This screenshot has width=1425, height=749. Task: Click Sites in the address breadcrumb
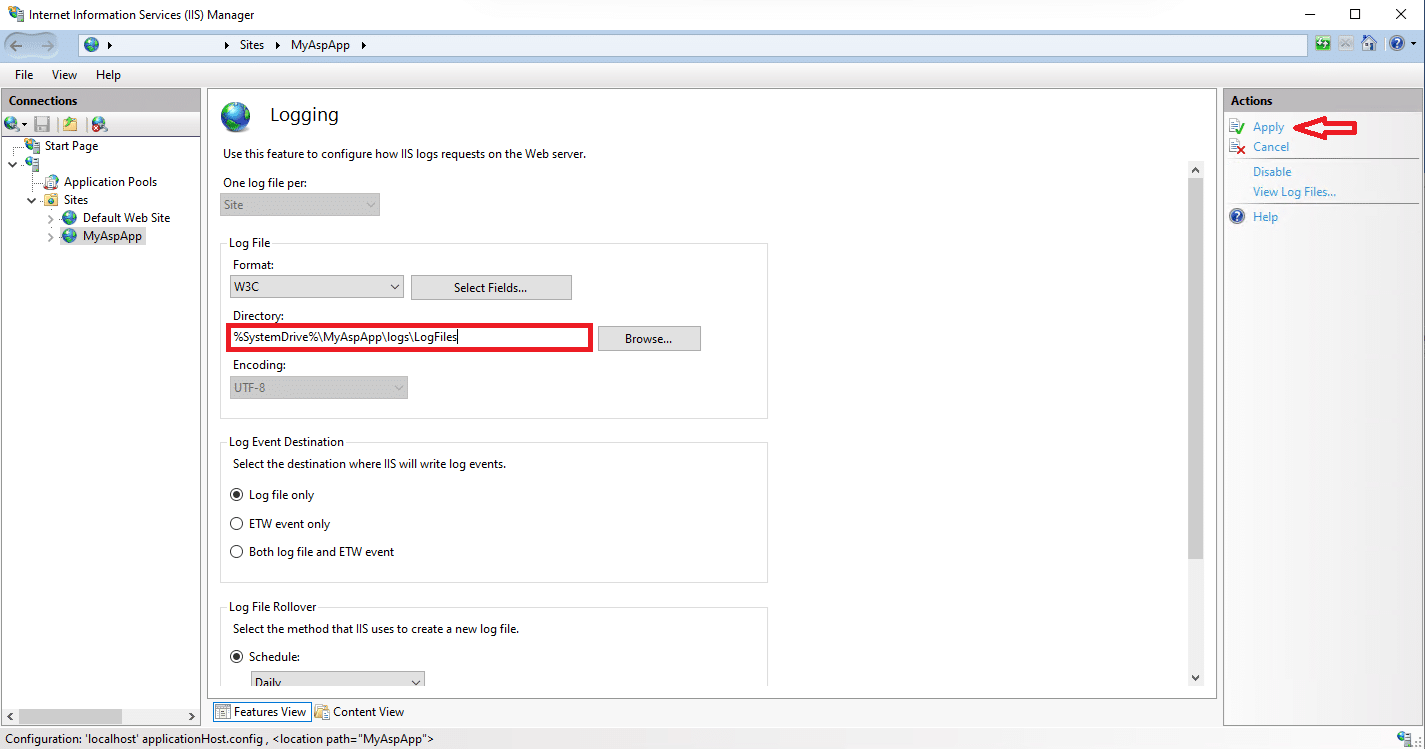[x=252, y=45]
